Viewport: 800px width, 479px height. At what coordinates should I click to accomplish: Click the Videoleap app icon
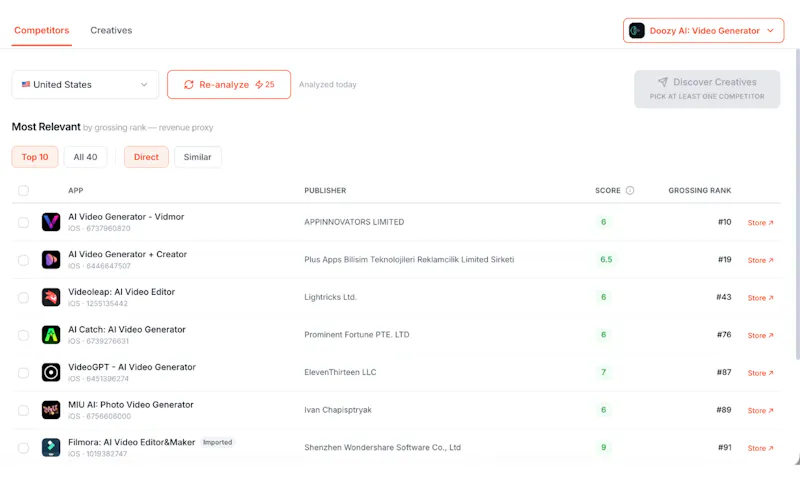click(51, 297)
